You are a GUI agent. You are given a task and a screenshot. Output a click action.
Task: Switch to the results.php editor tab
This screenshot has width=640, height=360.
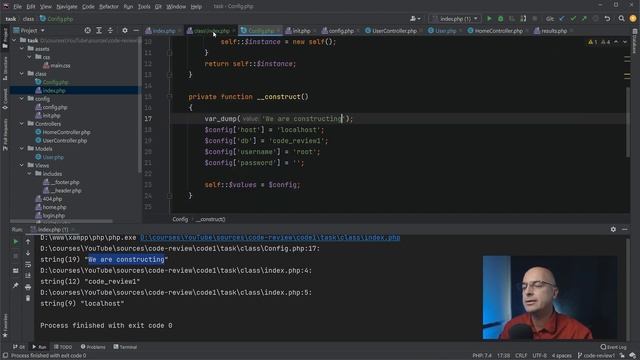click(551, 31)
